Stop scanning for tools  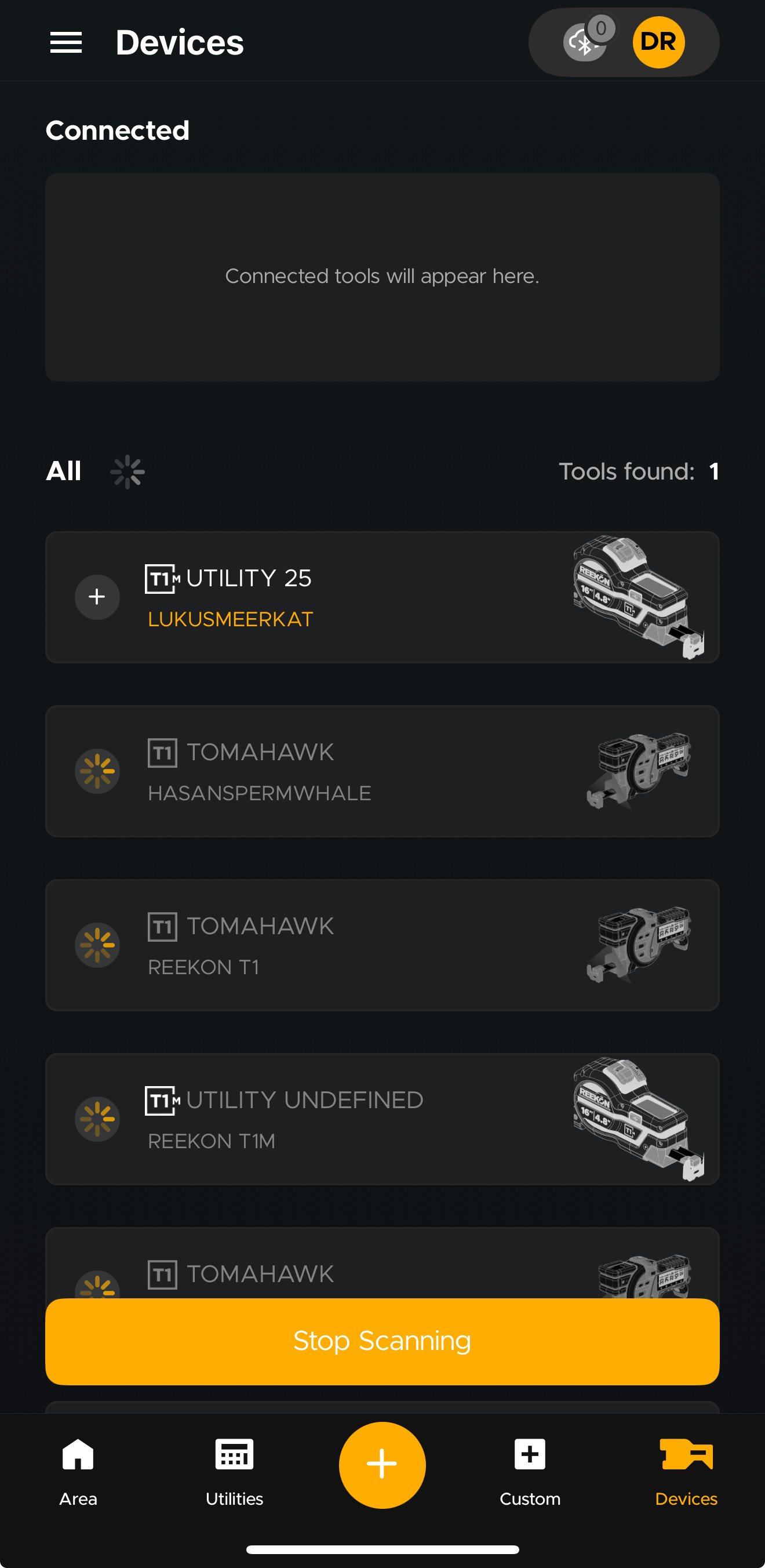tap(382, 1342)
